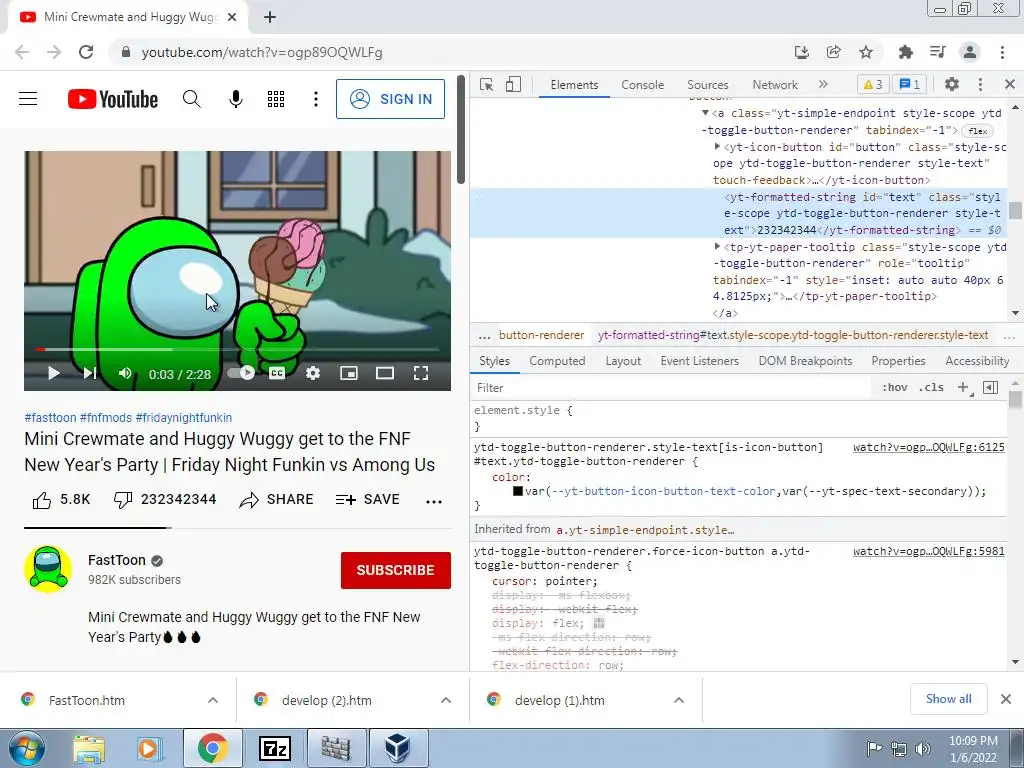This screenshot has height=768, width=1024.
Task: Toggle the :hov element state panel
Action: (895, 387)
